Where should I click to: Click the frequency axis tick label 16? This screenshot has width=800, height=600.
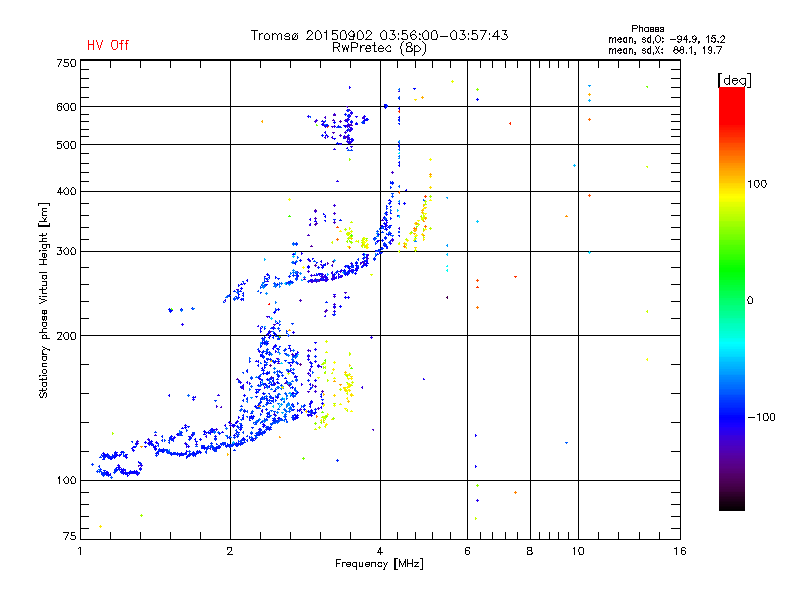click(680, 551)
